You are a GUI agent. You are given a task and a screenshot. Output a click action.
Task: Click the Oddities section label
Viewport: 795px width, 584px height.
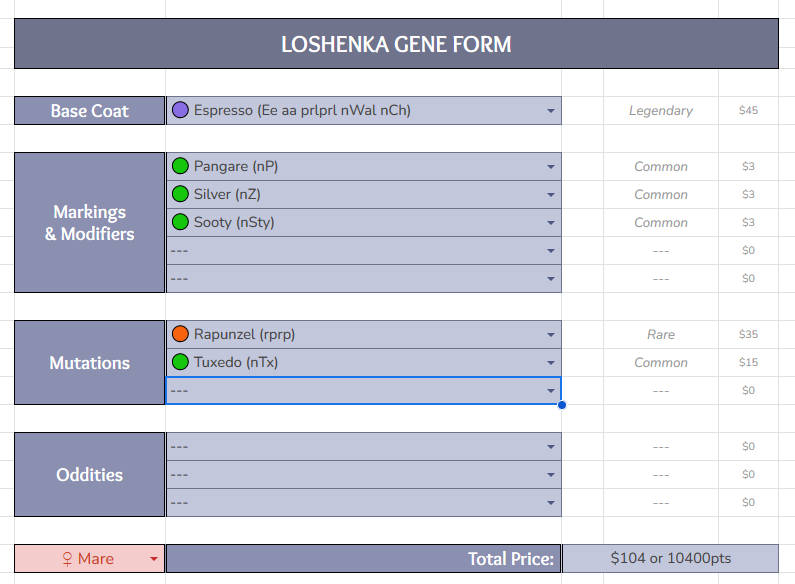(89, 474)
